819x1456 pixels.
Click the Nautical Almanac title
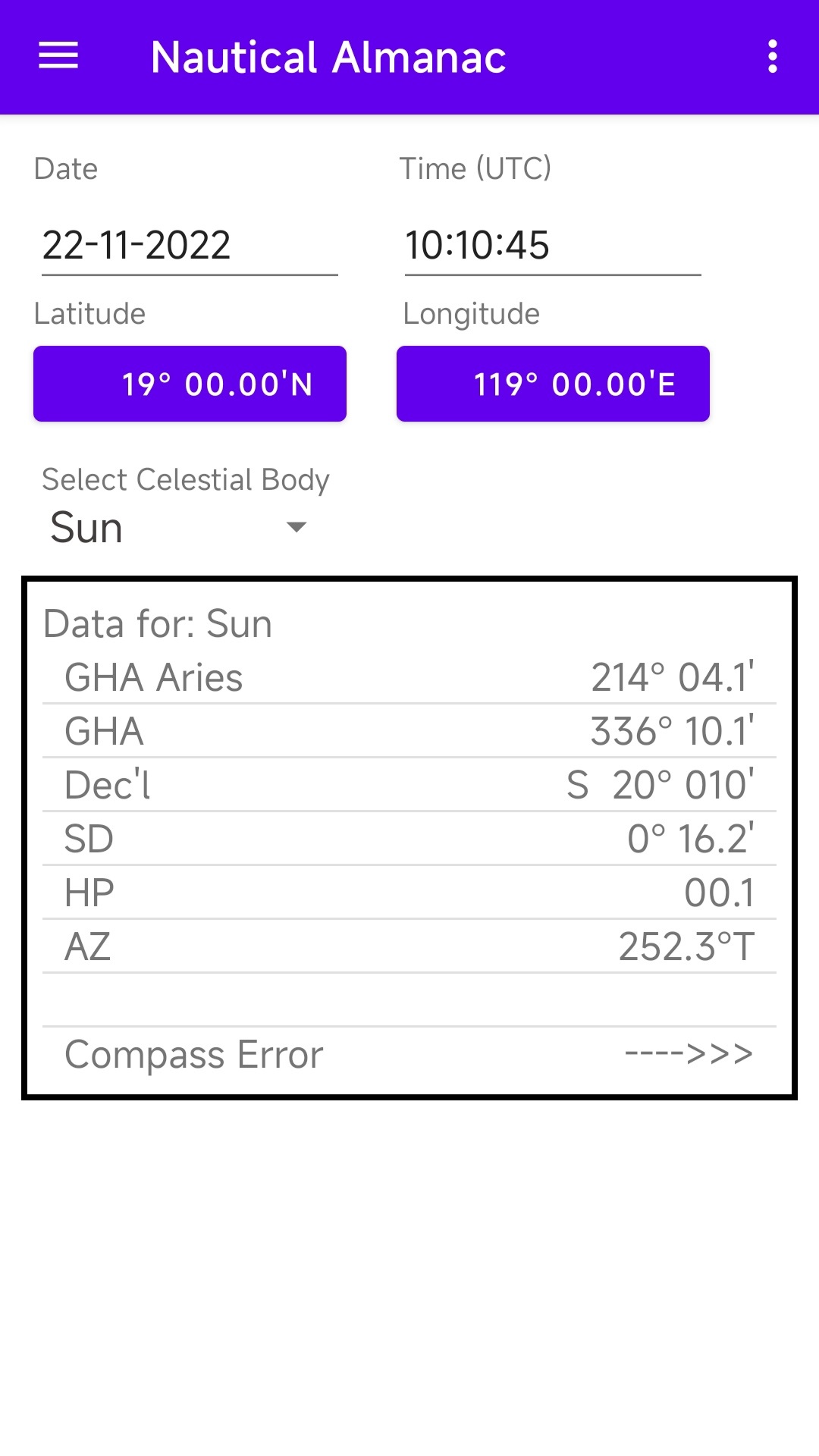click(x=328, y=58)
